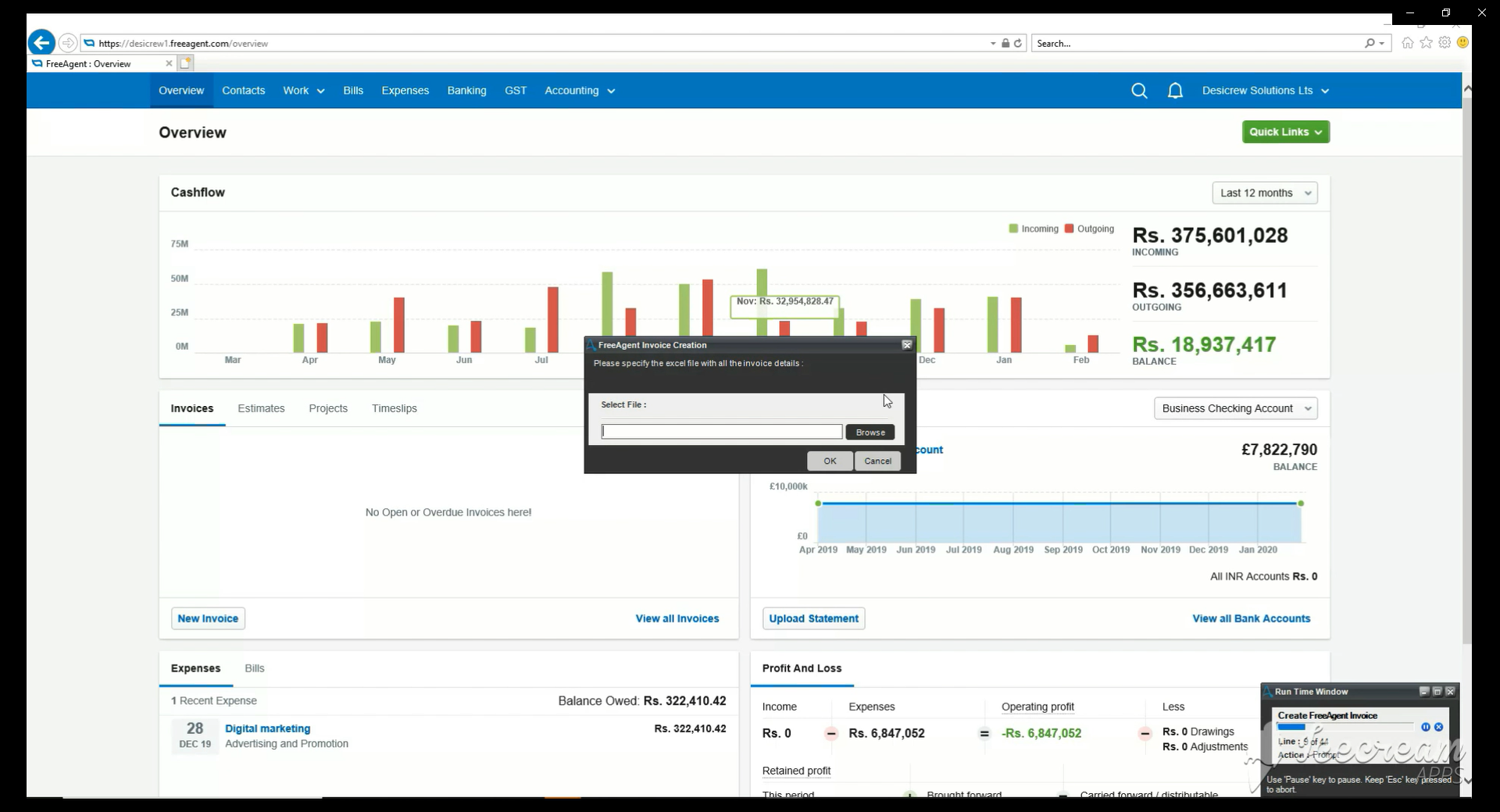
Task: Click Browse in the invoice dialog
Action: [x=870, y=432]
